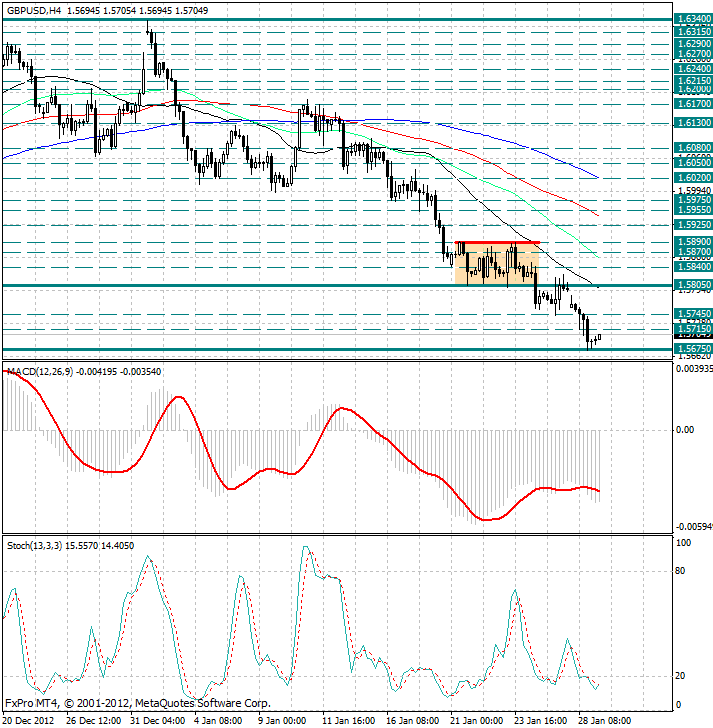Click the Stochastic 80 level value
The height and width of the screenshot is (728, 713).
pos(680,571)
